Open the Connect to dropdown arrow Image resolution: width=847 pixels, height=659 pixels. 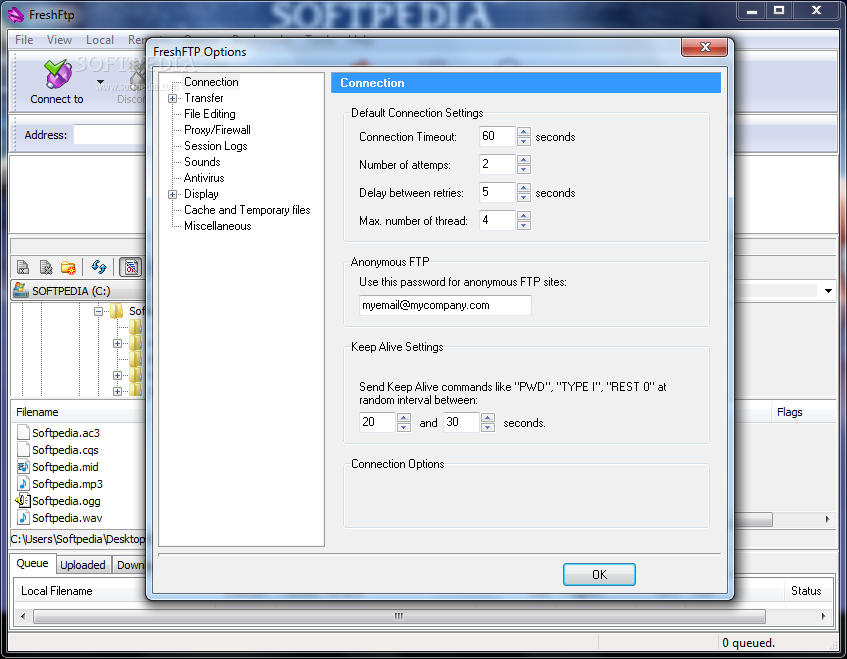click(x=100, y=82)
